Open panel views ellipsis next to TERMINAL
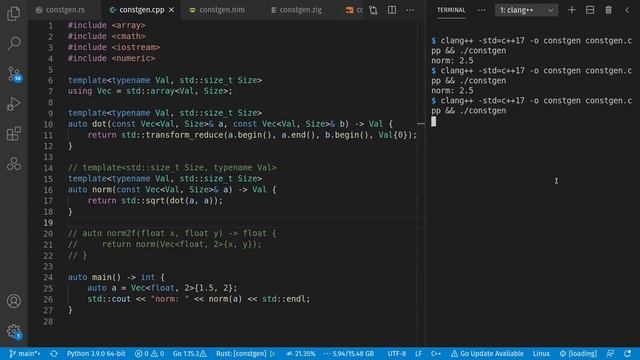Image resolution: width=640 pixels, height=360 pixels. (x=481, y=10)
